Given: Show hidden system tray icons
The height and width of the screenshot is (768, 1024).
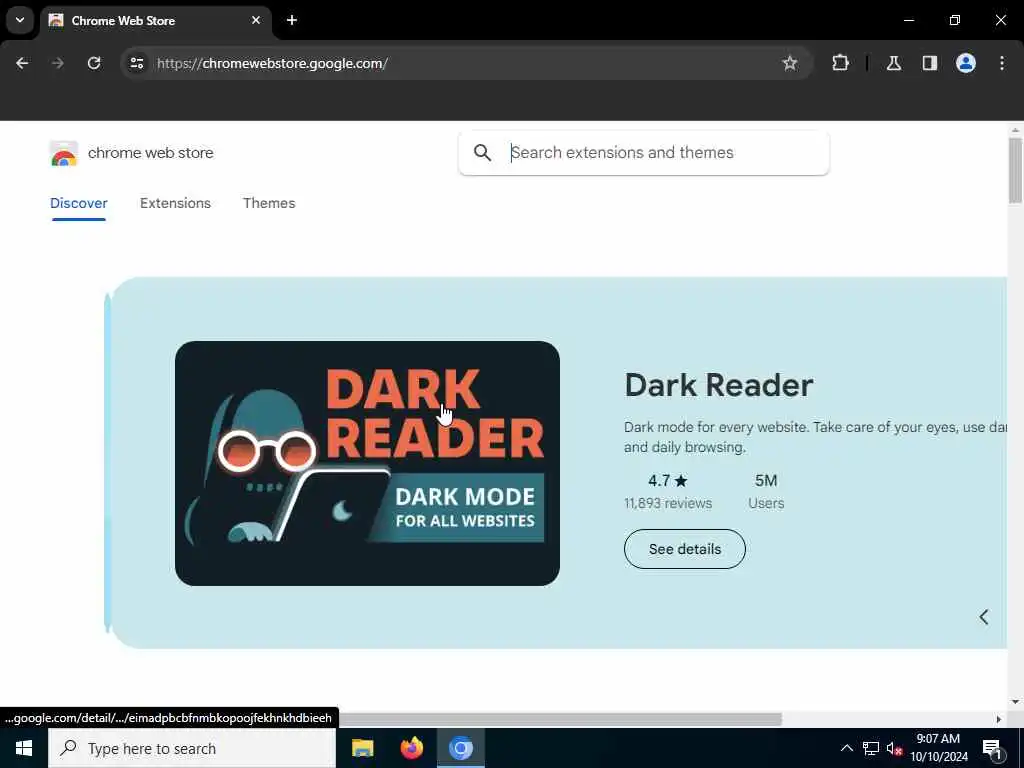Looking at the screenshot, I should [846, 748].
